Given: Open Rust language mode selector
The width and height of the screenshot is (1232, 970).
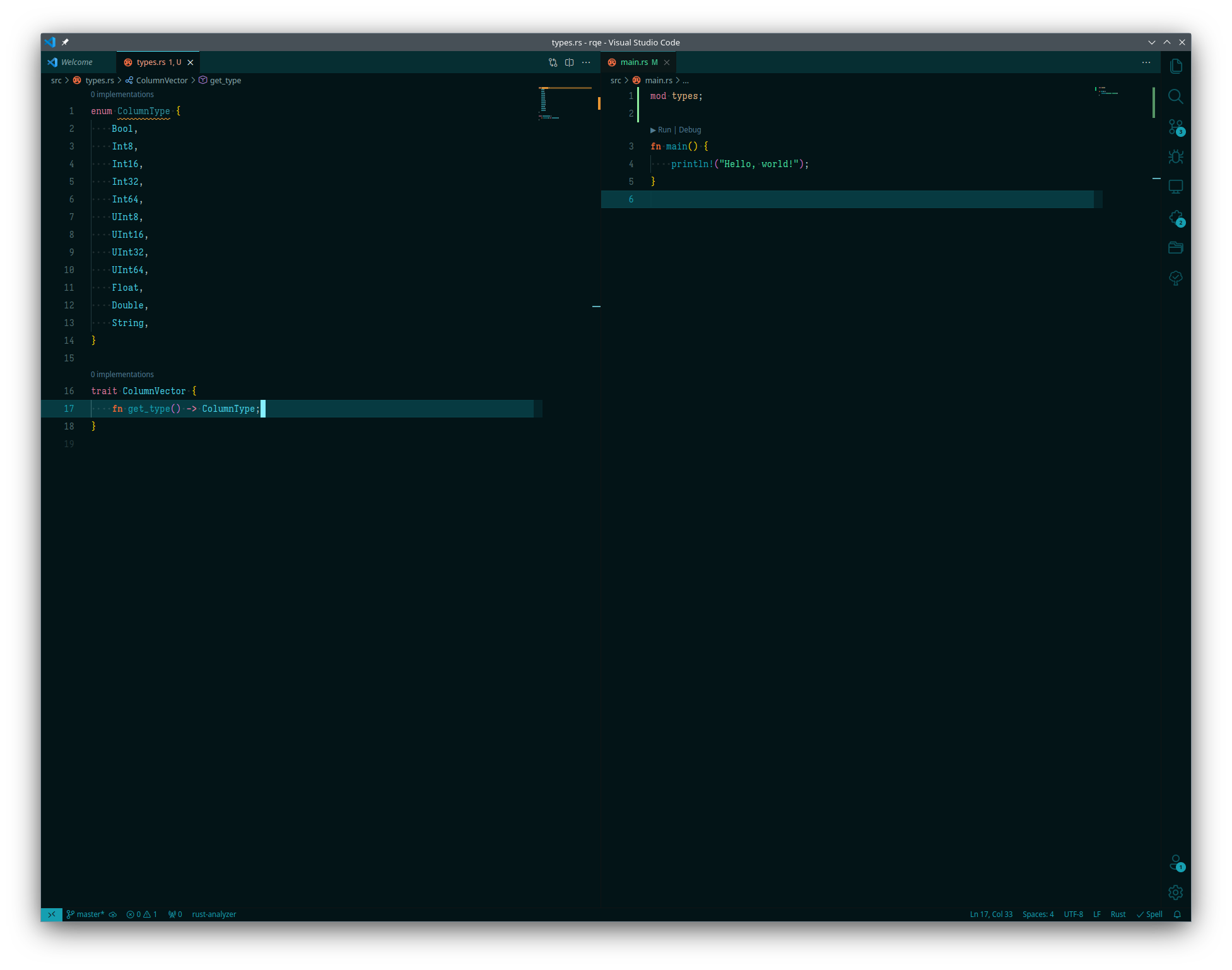Looking at the screenshot, I should 1118,914.
